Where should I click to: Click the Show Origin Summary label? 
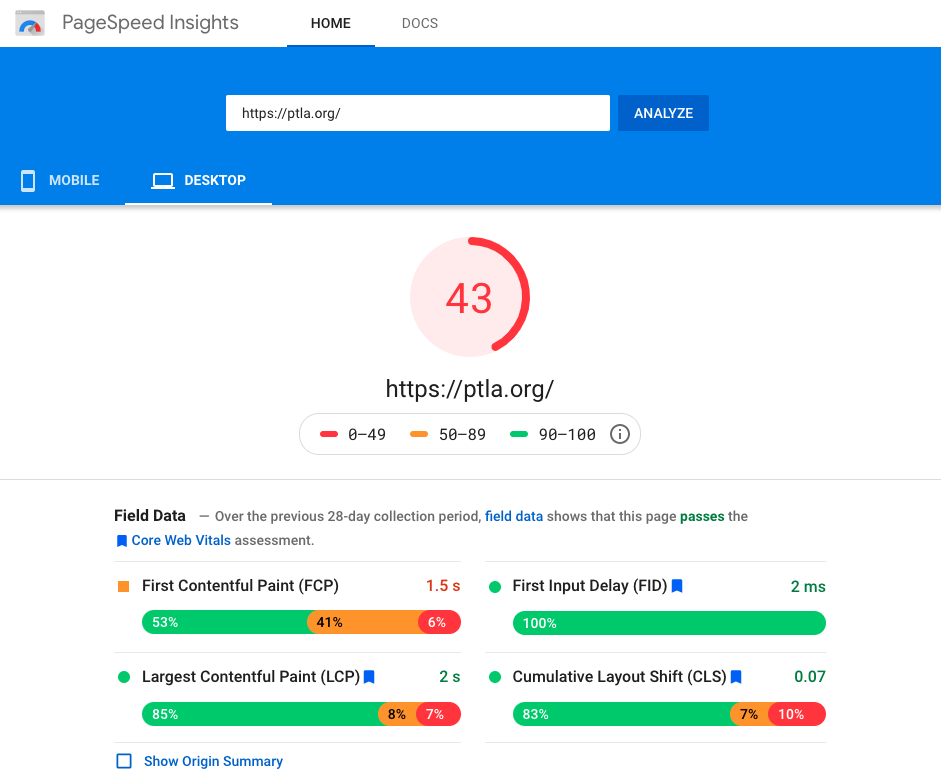[213, 761]
